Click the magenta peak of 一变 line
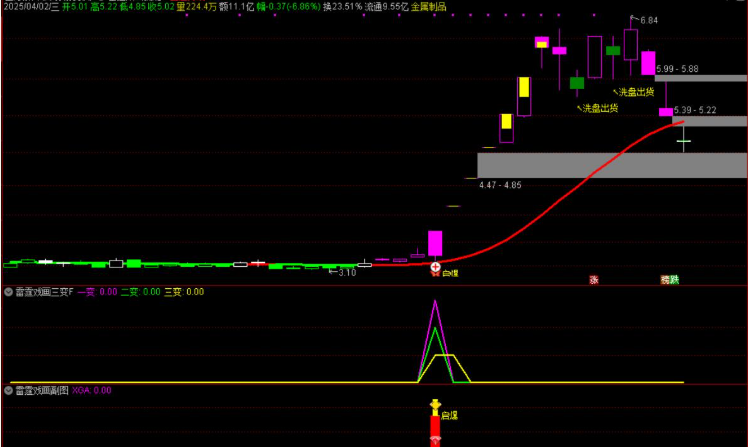The width and height of the screenshot is (748, 447). [435, 301]
